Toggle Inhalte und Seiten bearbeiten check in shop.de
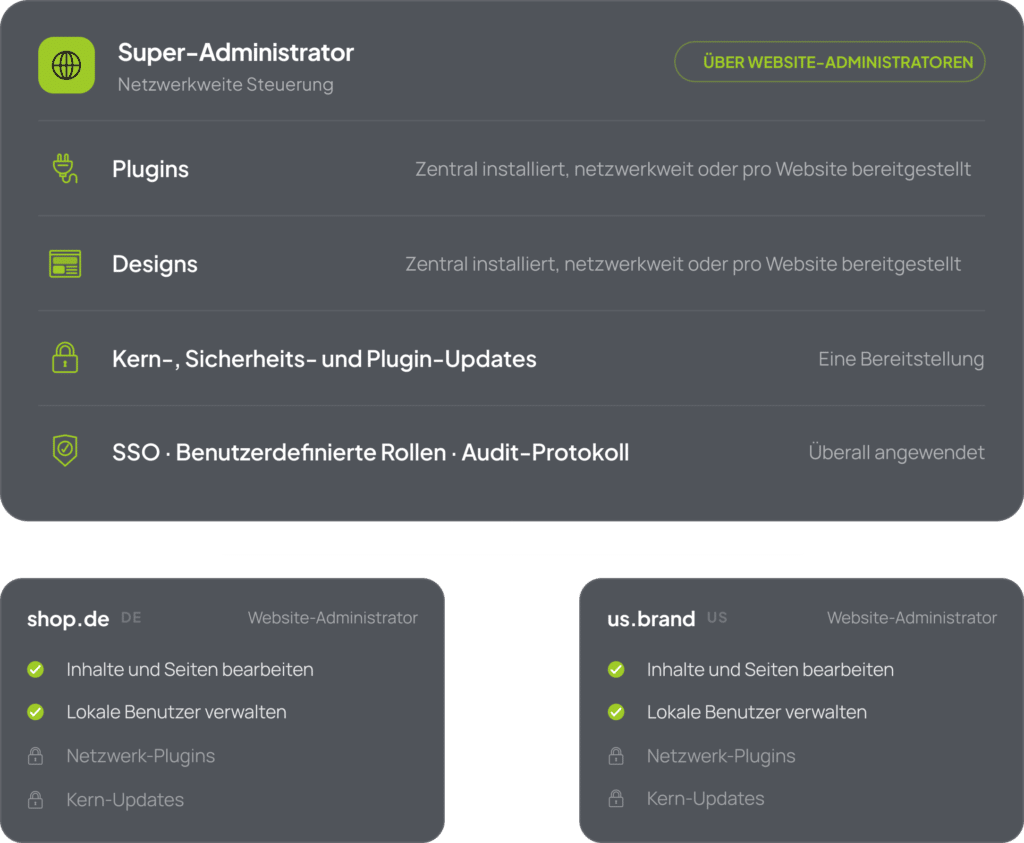 tap(35, 669)
